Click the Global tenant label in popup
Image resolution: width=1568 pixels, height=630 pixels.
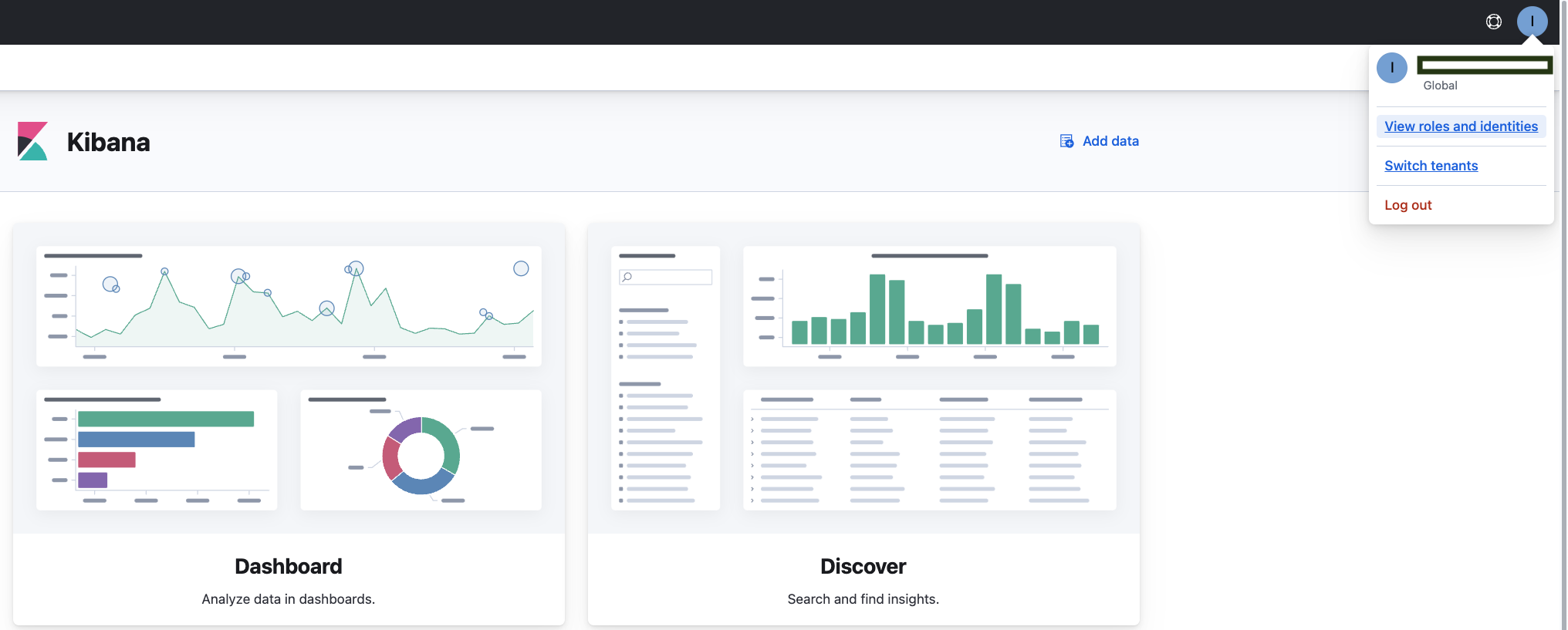pyautogui.click(x=1440, y=86)
